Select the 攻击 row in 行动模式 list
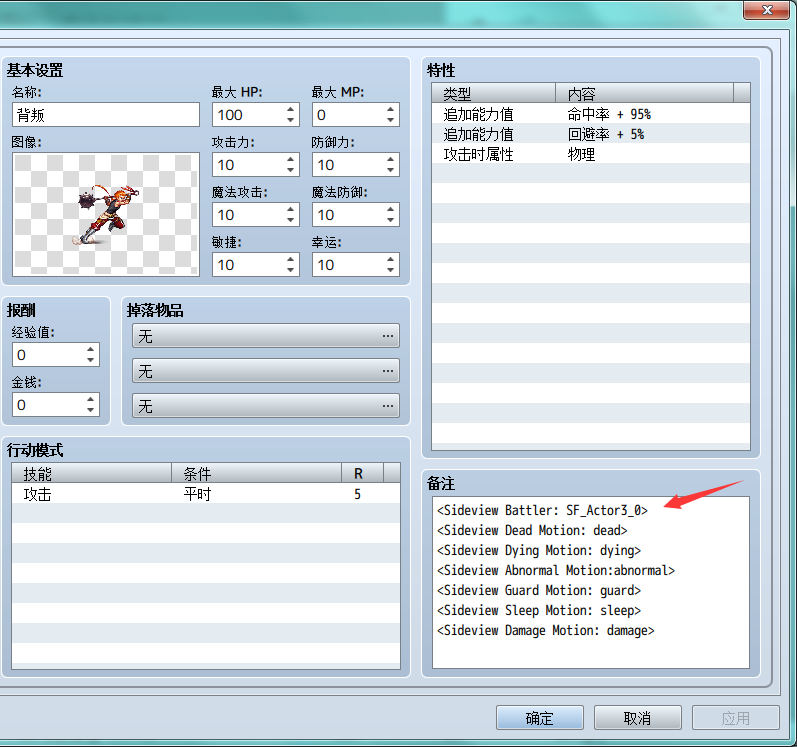 tap(206, 493)
